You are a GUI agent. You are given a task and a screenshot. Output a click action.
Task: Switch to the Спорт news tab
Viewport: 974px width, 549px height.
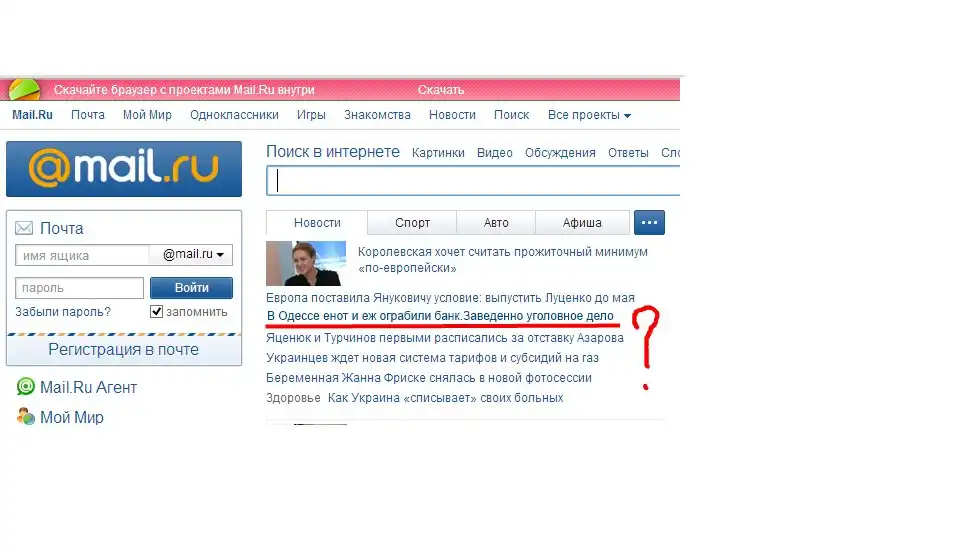pyautogui.click(x=412, y=223)
